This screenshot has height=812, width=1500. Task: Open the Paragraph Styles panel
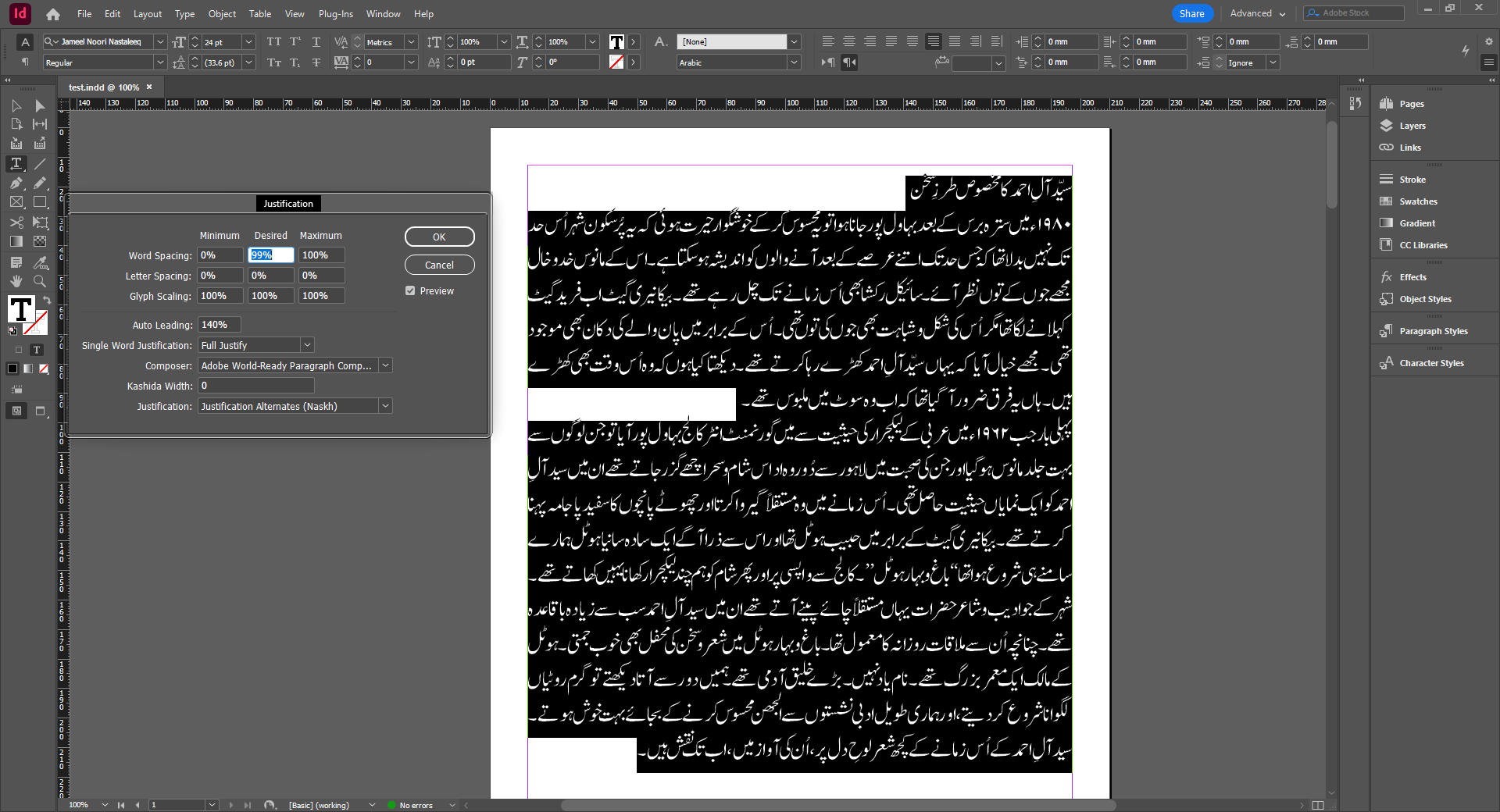1432,330
